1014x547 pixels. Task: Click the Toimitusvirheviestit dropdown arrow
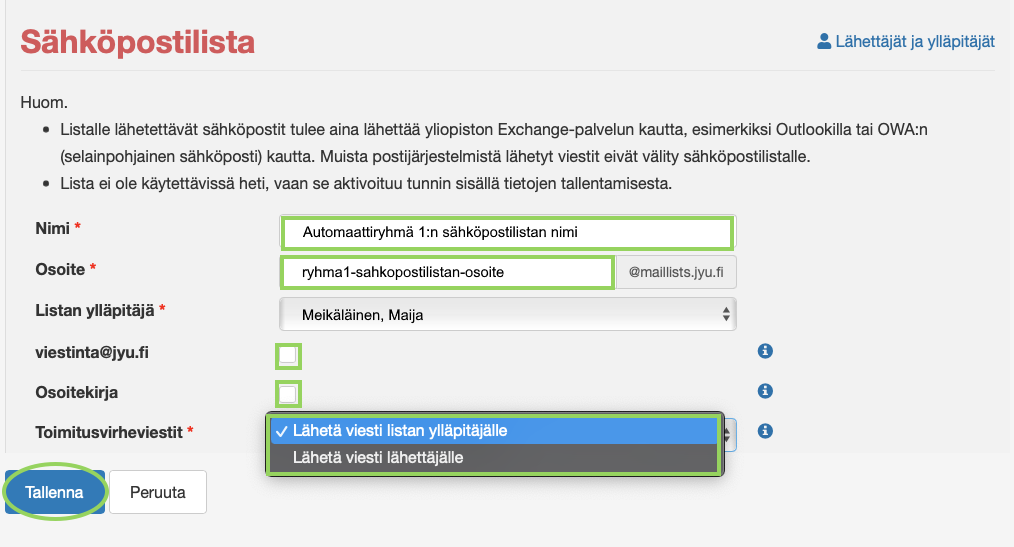coord(729,432)
